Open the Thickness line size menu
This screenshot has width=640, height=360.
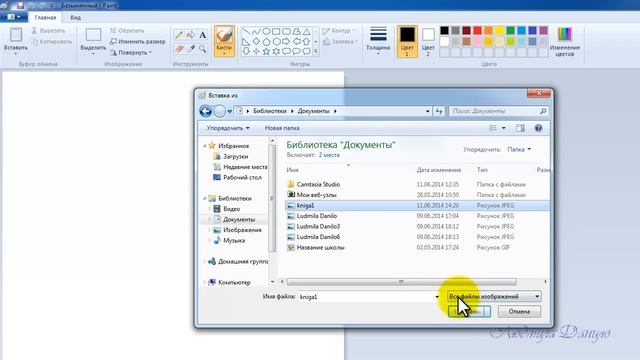pos(378,40)
